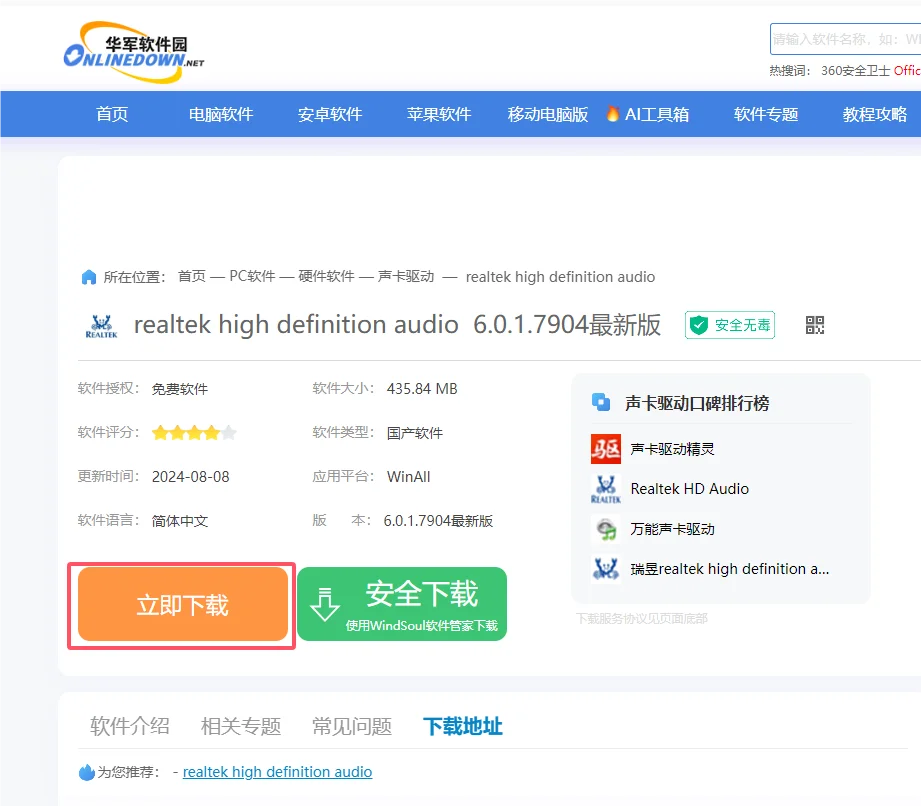
Task: Click the Onlinedown 华军软件园 logo
Action: pyautogui.click(x=133, y=52)
